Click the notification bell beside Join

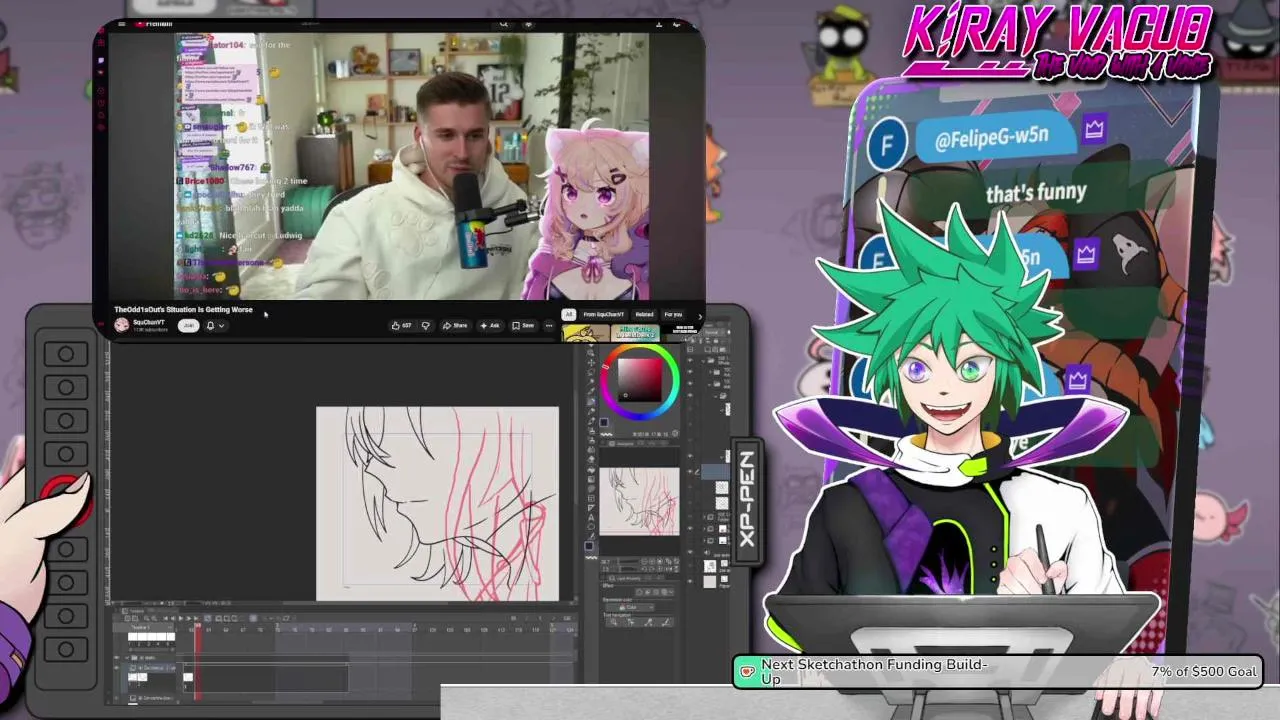point(210,325)
